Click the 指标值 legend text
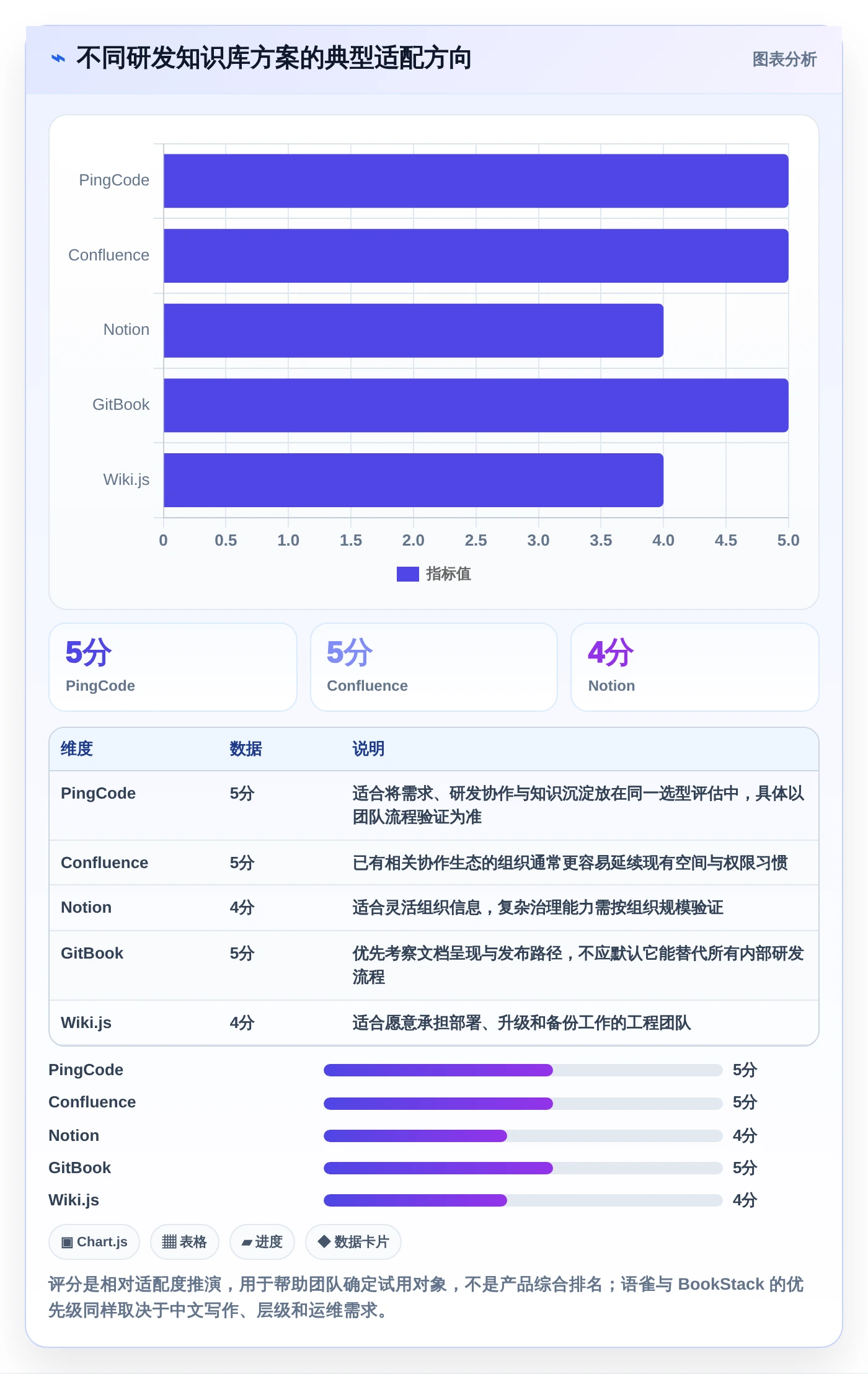The width and height of the screenshot is (868, 1374). 448,574
